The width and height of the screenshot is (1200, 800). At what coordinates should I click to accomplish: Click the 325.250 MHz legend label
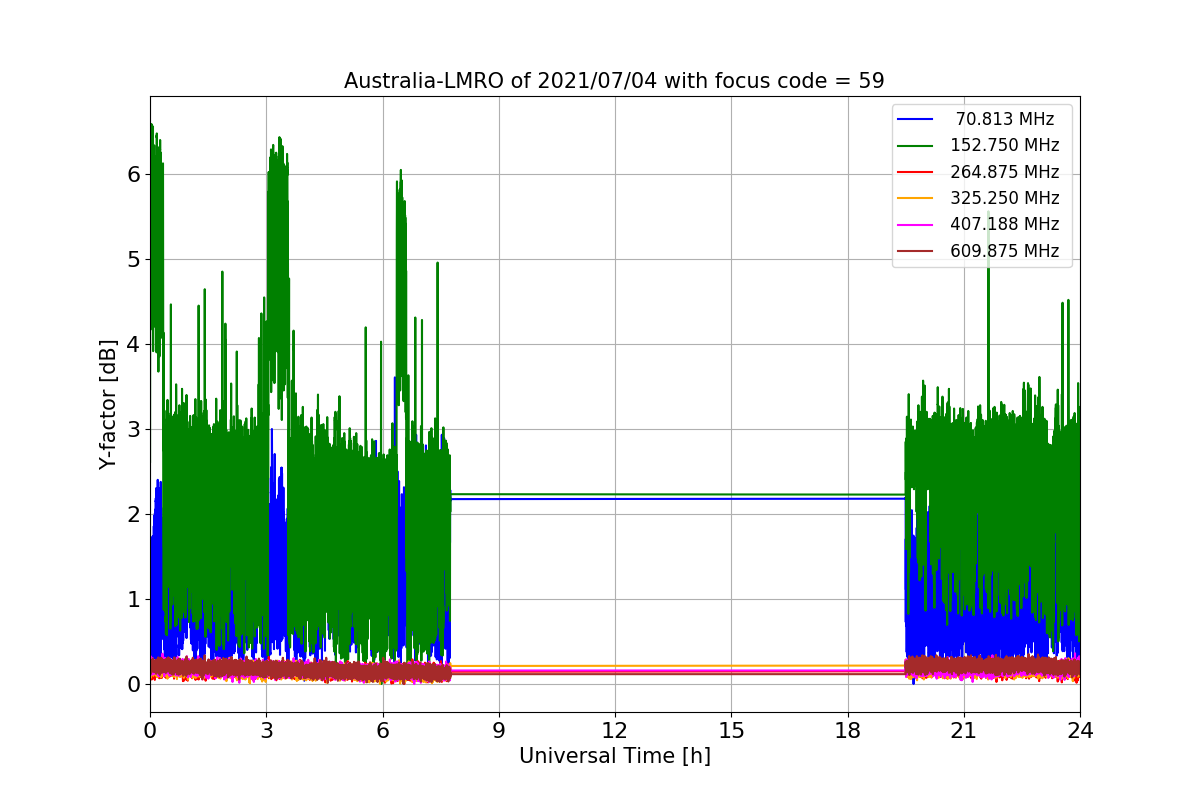coord(1005,198)
